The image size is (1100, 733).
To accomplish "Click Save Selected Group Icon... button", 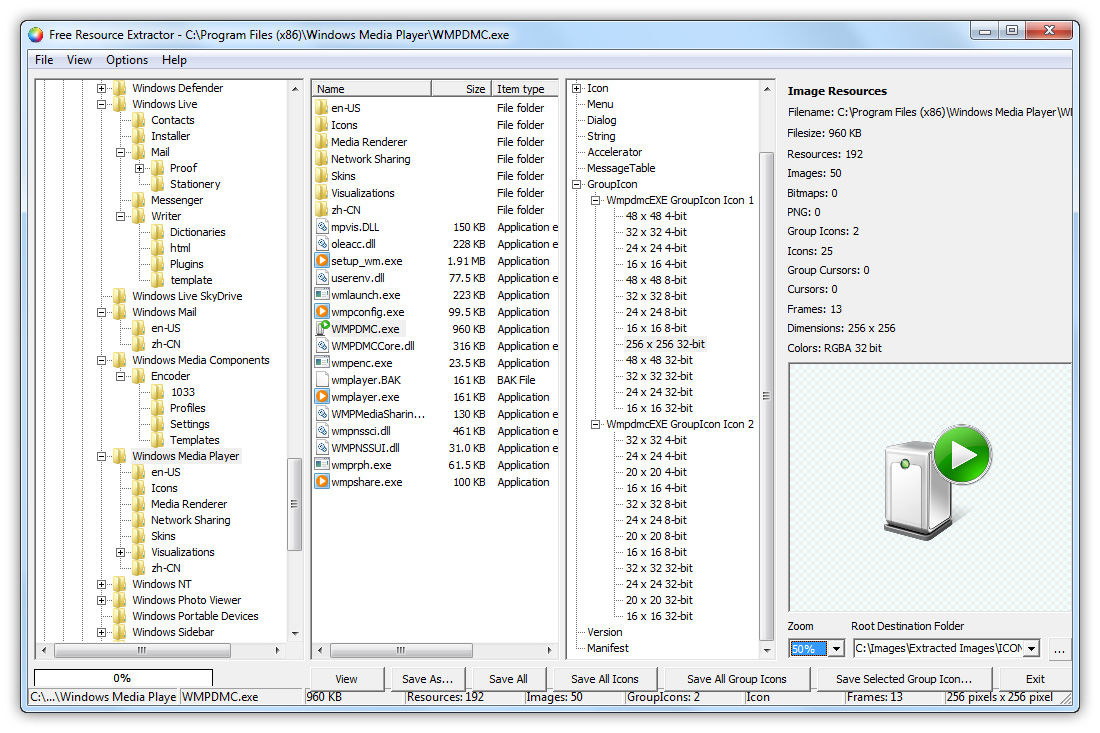I will pyautogui.click(x=904, y=679).
